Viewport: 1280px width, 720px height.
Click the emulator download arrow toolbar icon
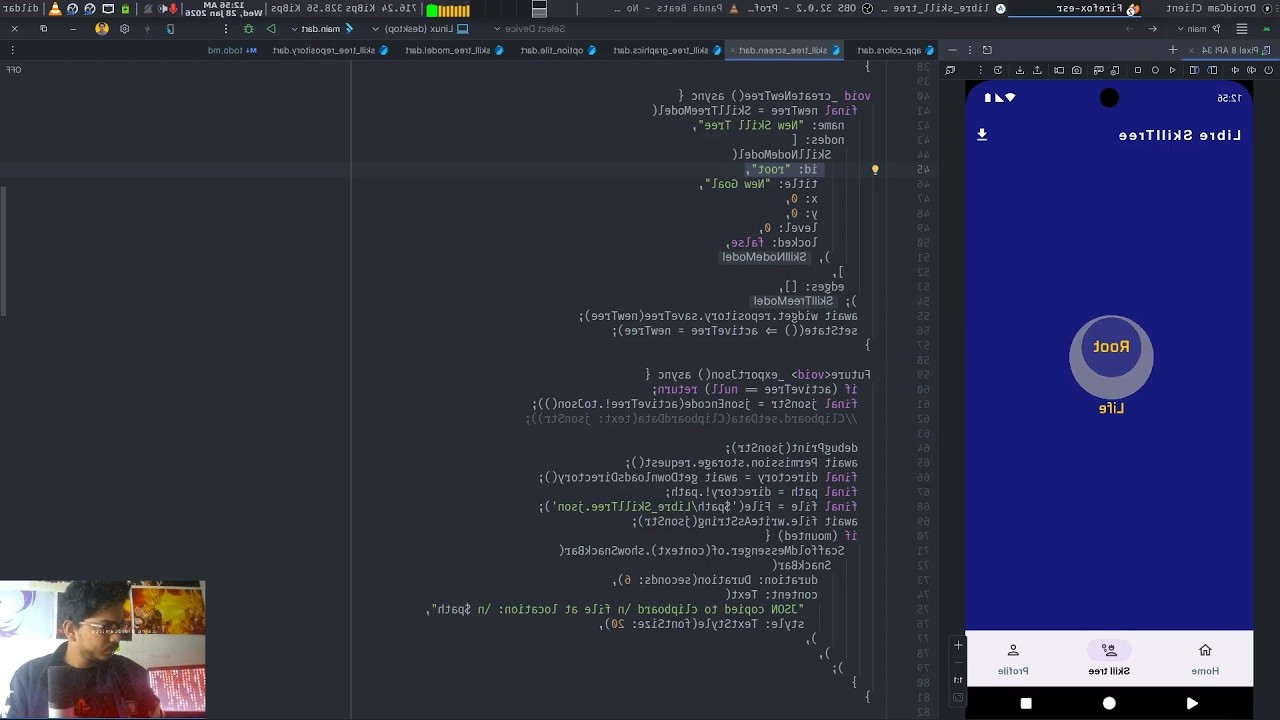pos(1020,70)
